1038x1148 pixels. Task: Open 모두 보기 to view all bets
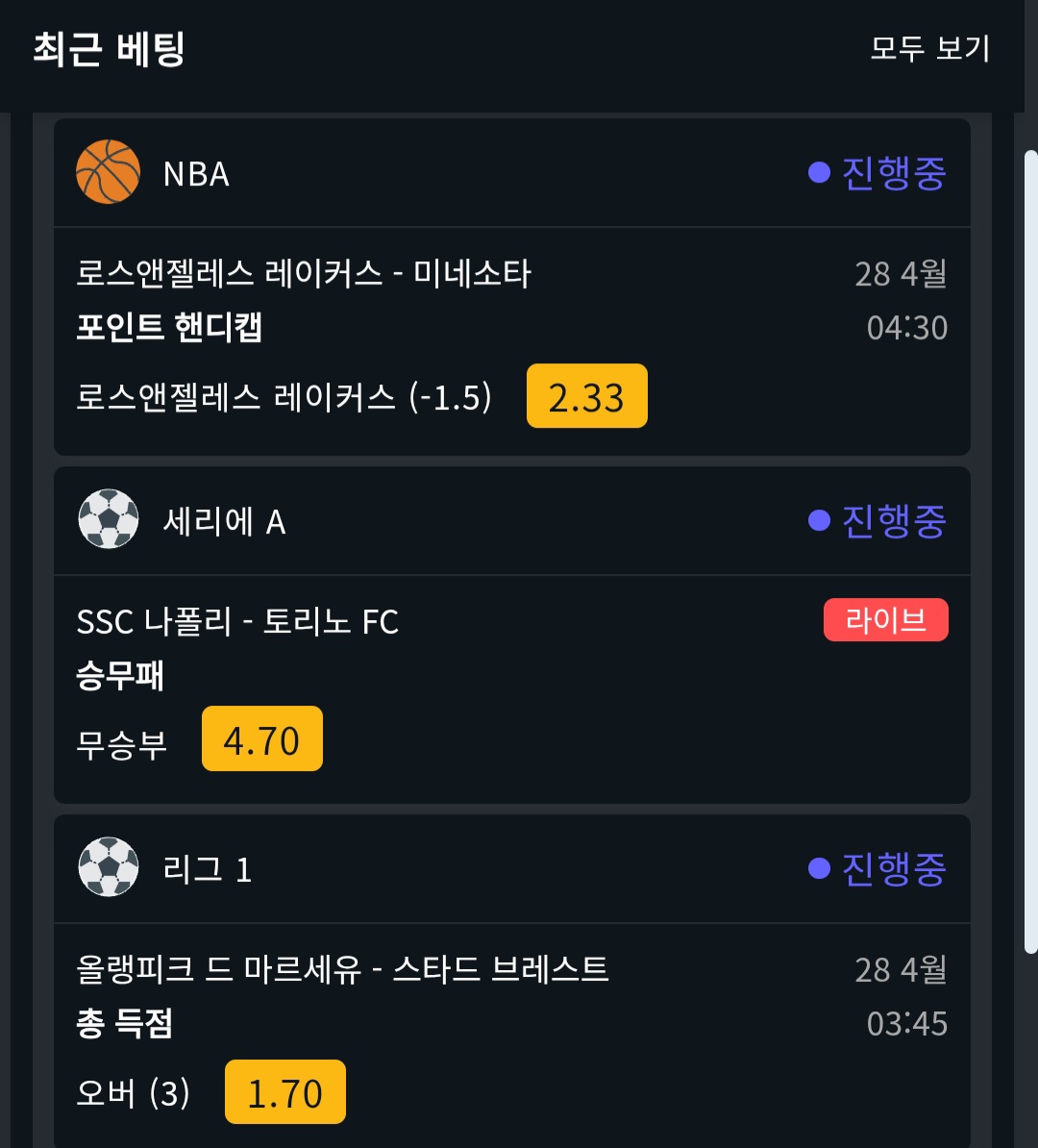tap(928, 48)
